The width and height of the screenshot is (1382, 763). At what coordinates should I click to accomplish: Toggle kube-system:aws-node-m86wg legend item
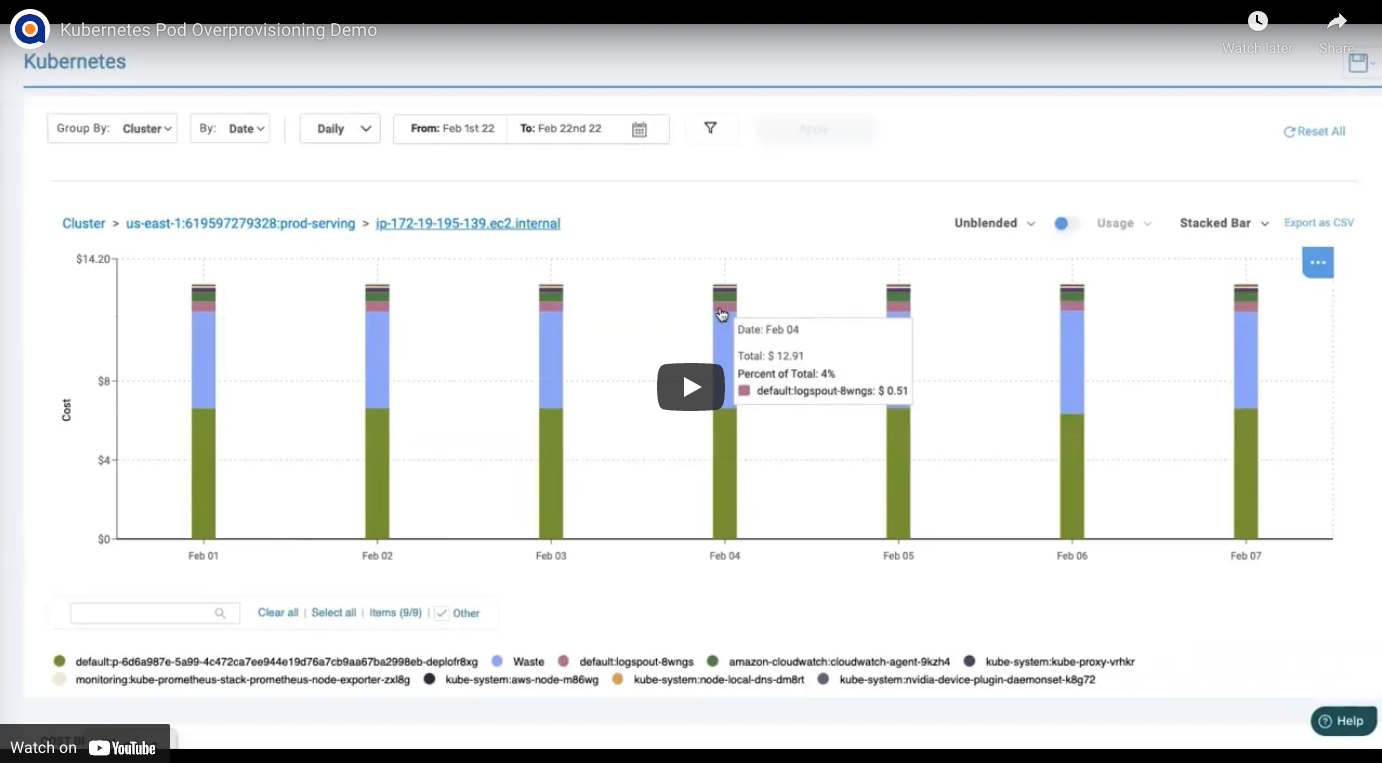(511, 680)
